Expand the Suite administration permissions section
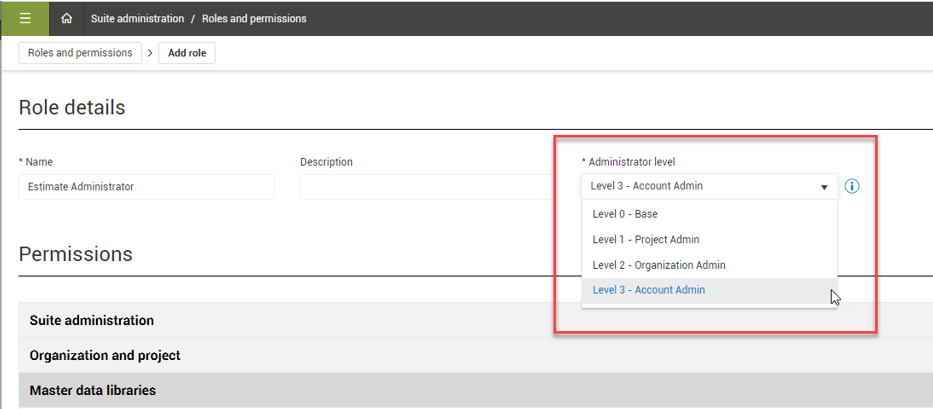933x409 pixels. tap(92, 320)
